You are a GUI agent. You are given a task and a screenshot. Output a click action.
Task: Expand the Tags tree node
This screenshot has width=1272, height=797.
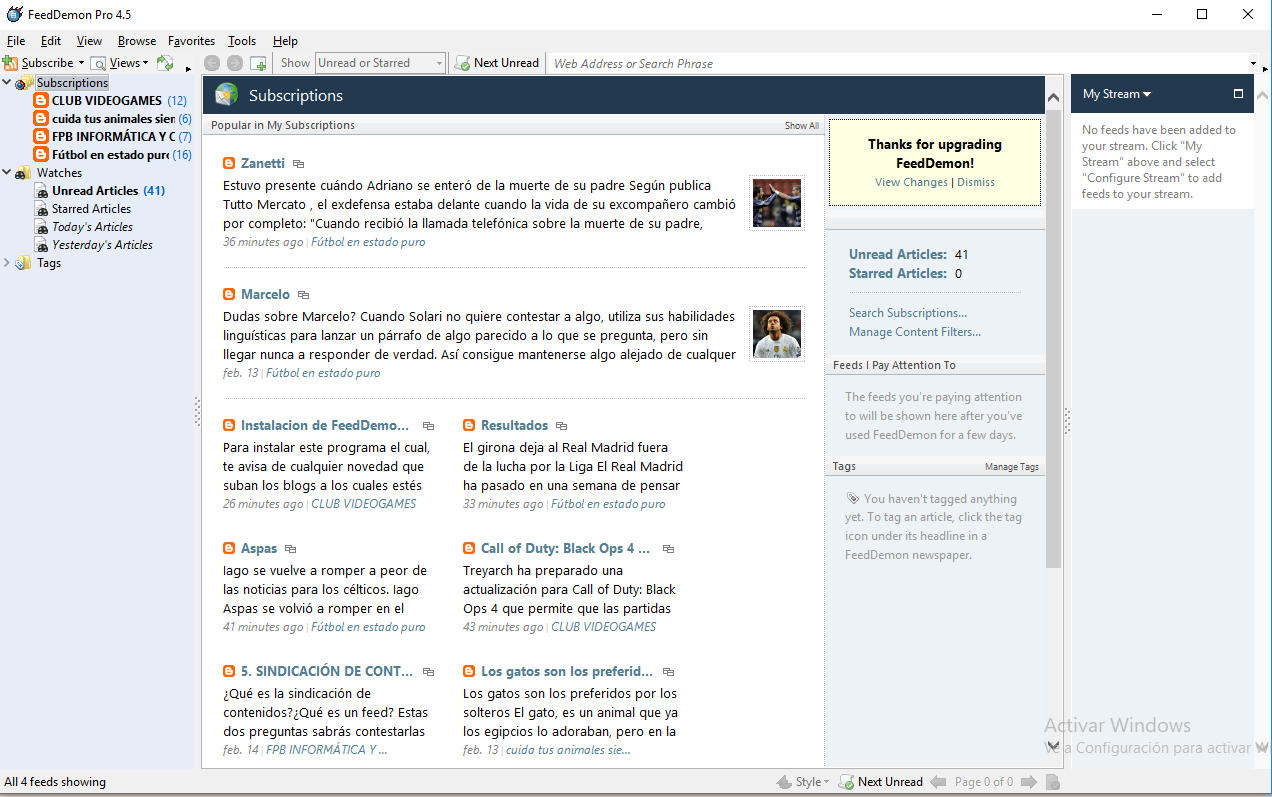7,263
